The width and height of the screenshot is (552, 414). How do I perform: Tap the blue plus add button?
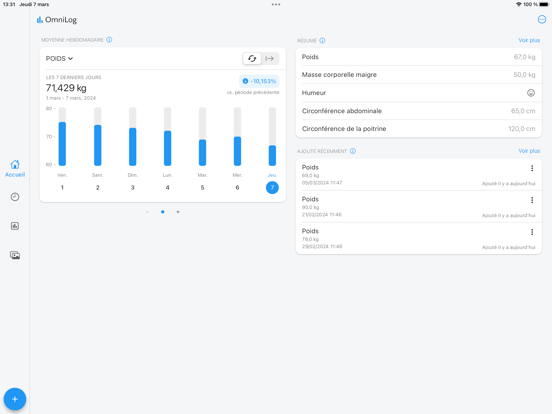pos(15,399)
